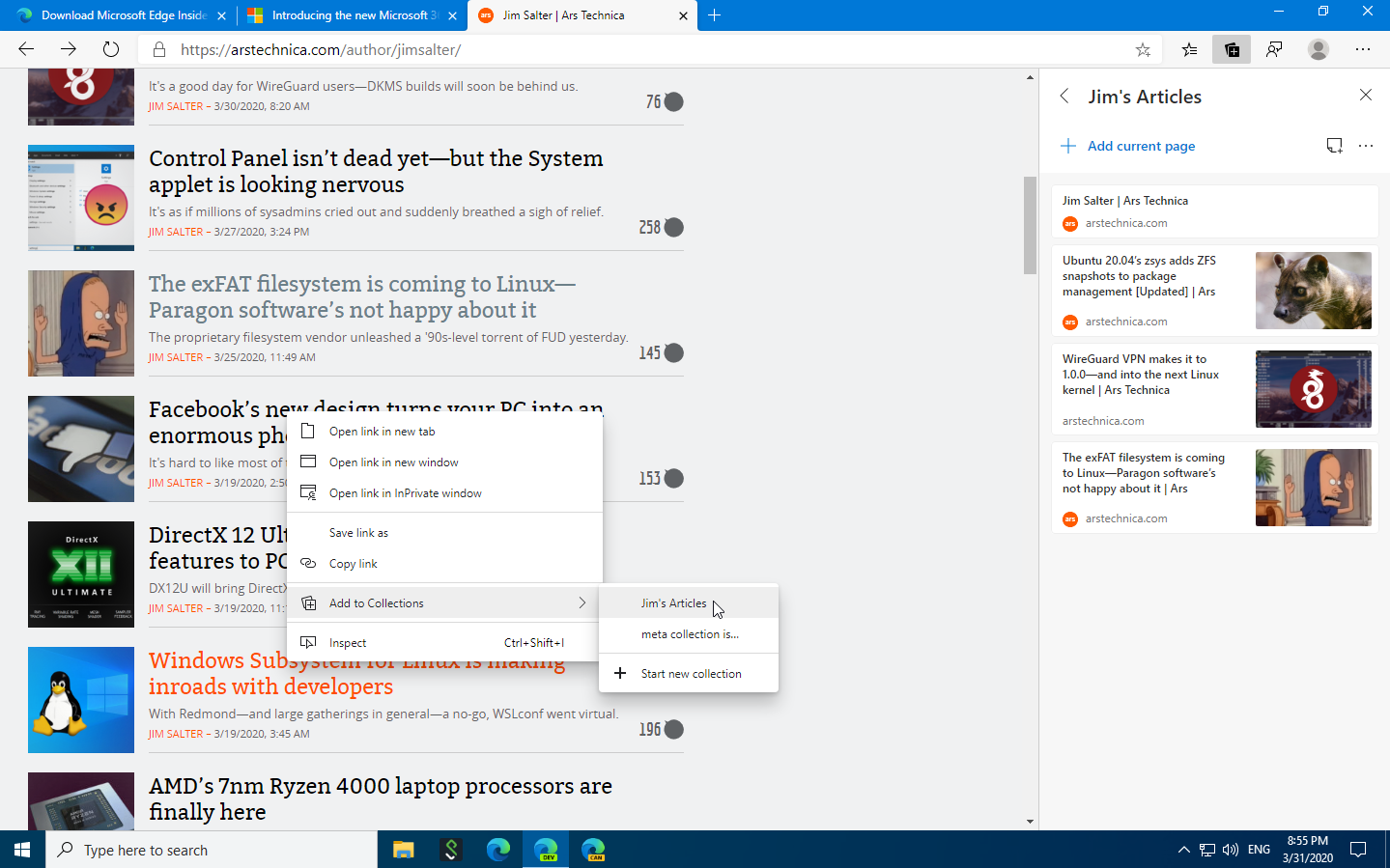The height and width of the screenshot is (868, 1390).
Task: Open the Settings and more menu icon
Action: pos(1363,49)
